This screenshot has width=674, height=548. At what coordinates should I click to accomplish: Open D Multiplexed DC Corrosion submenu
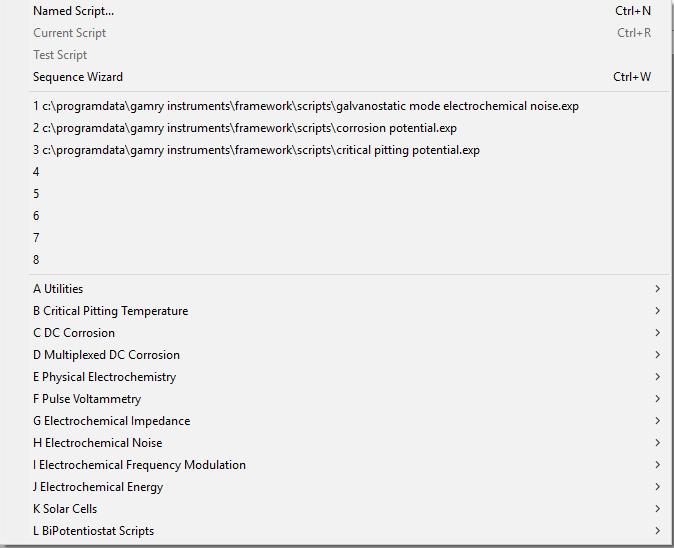pyautogui.click(x=106, y=355)
